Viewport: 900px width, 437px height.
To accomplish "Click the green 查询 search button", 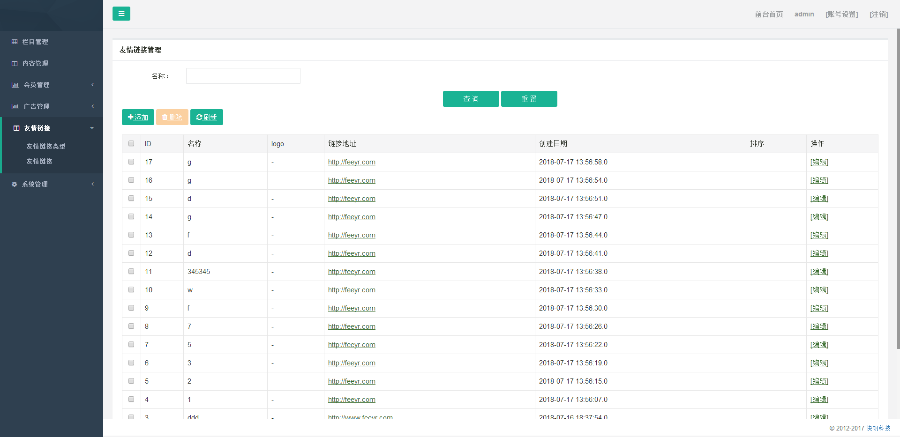I will tap(471, 99).
